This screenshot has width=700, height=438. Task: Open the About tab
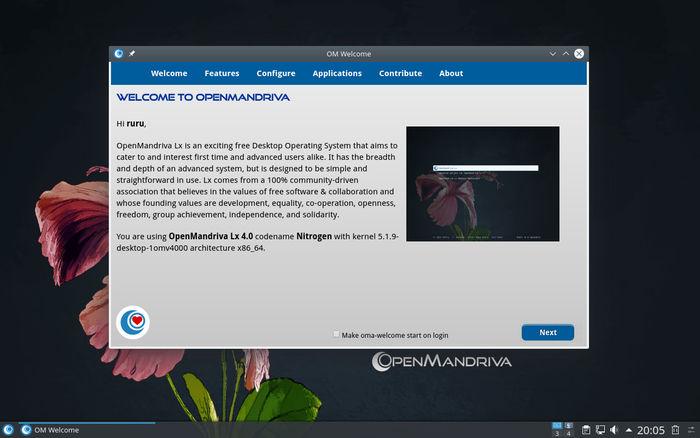click(451, 73)
